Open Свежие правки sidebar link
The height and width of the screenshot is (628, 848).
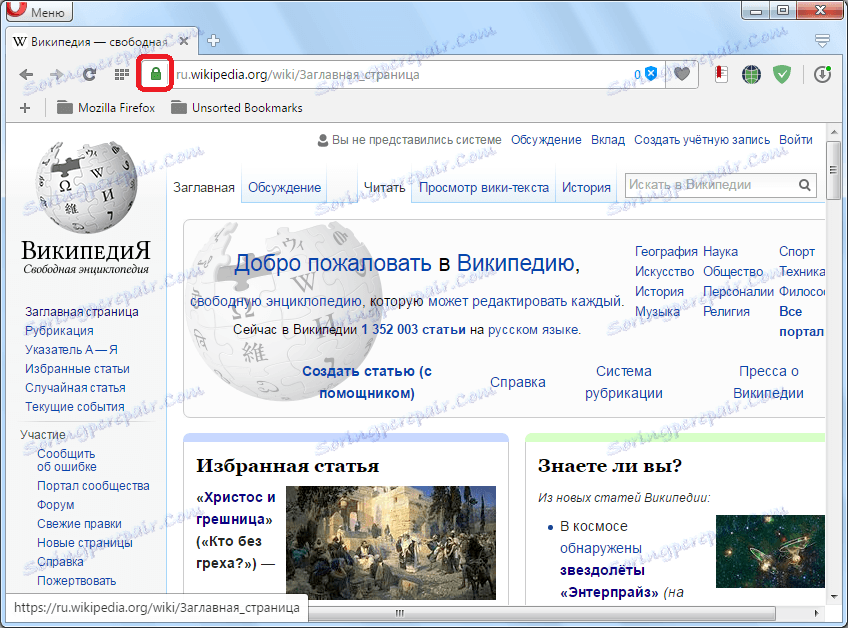pyautogui.click(x=79, y=524)
